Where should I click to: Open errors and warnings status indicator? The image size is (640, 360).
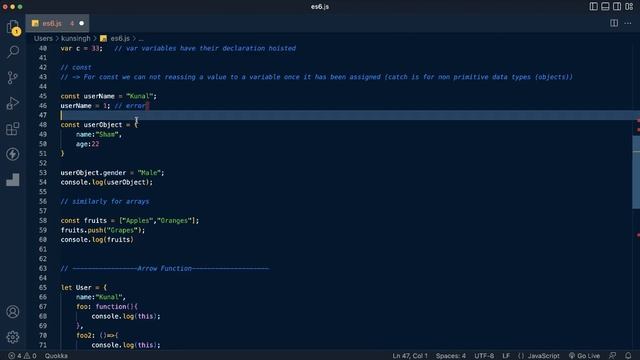[x=22, y=356]
